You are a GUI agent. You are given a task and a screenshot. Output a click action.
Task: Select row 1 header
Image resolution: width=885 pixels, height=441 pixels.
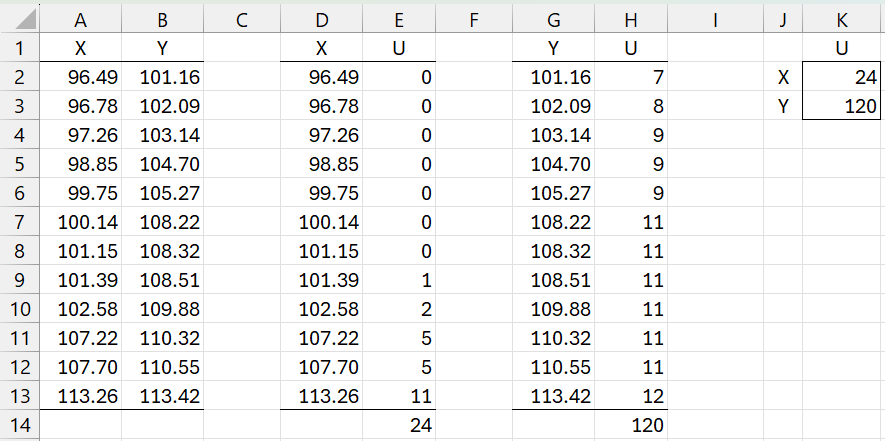coord(20,47)
